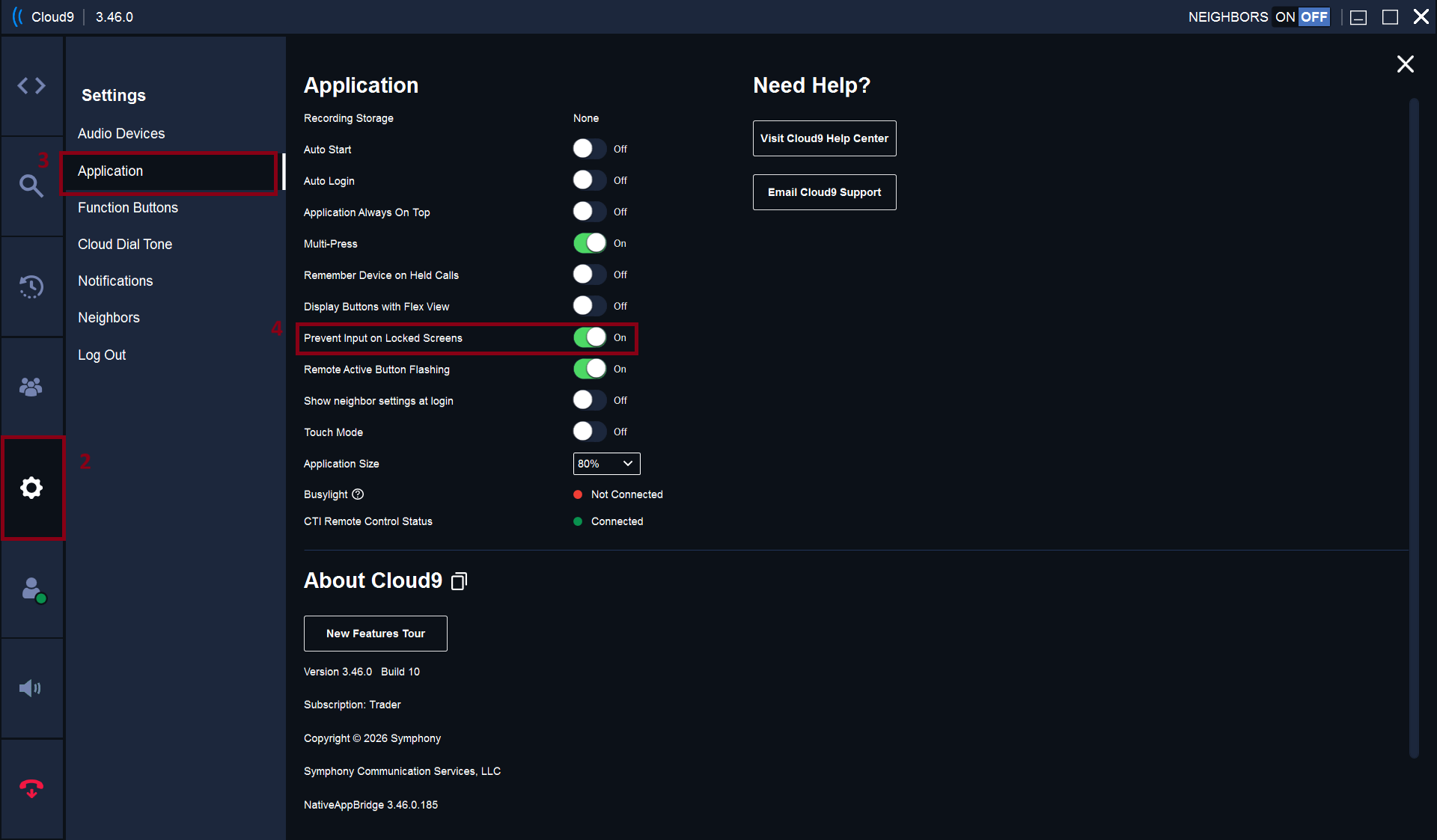Click Symphony Communication Services, LLC text

(402, 771)
